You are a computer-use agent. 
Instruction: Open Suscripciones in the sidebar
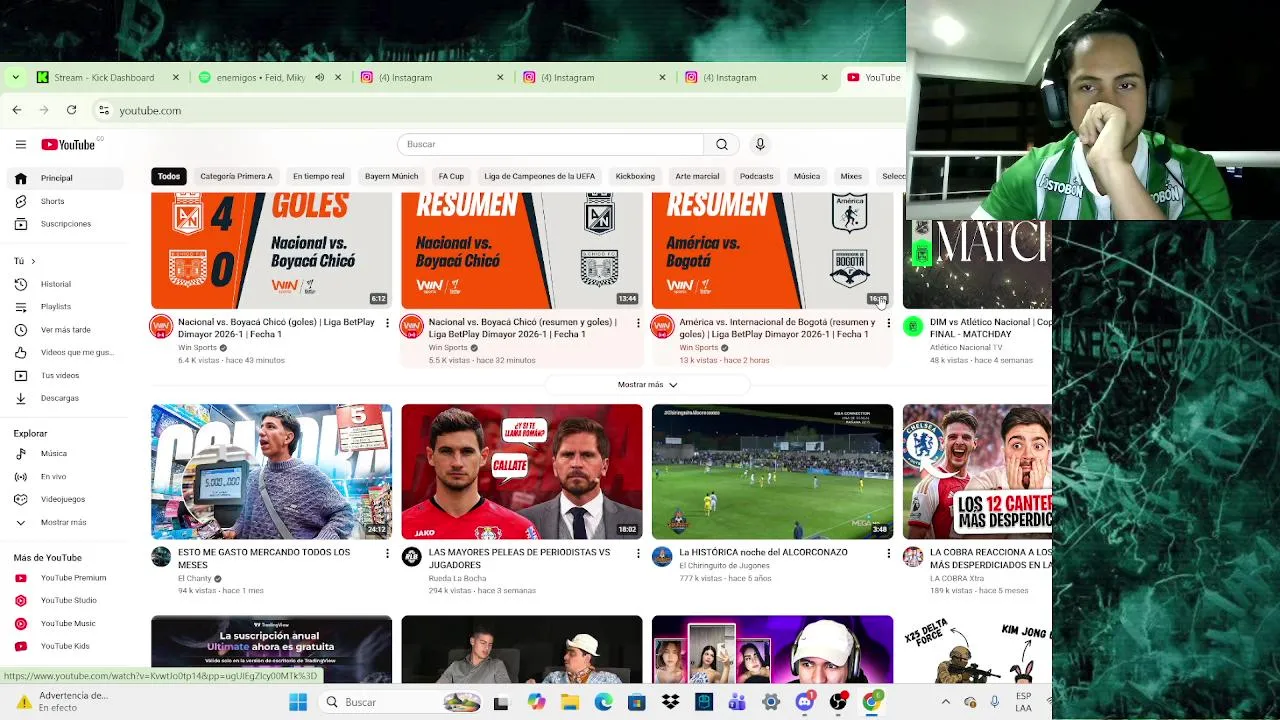point(64,224)
